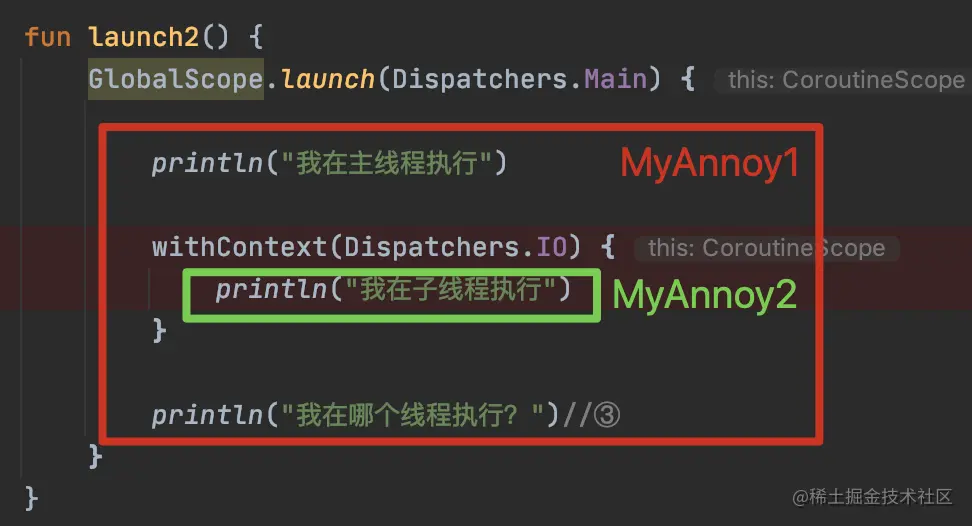Screen dimensions: 972x526
Task: Click the fun keyword
Action: point(48,37)
